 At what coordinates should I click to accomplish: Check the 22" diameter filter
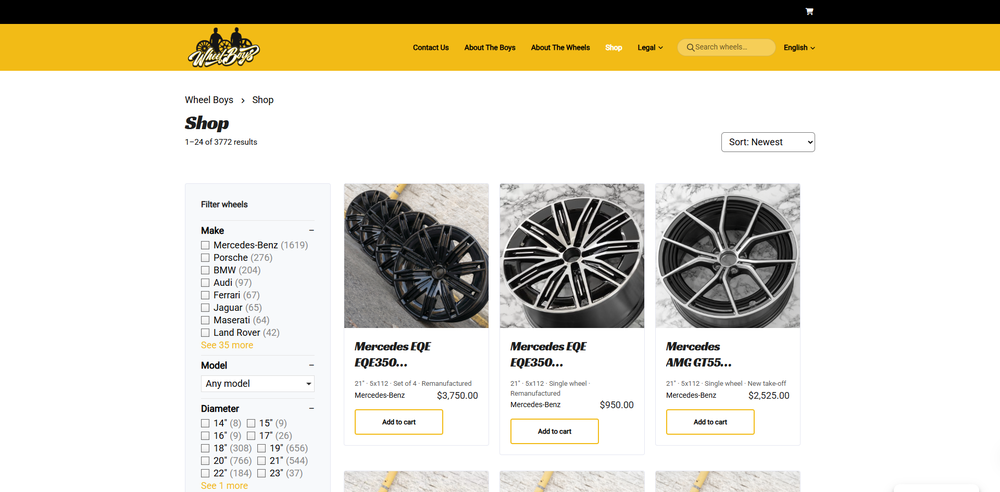(205, 473)
